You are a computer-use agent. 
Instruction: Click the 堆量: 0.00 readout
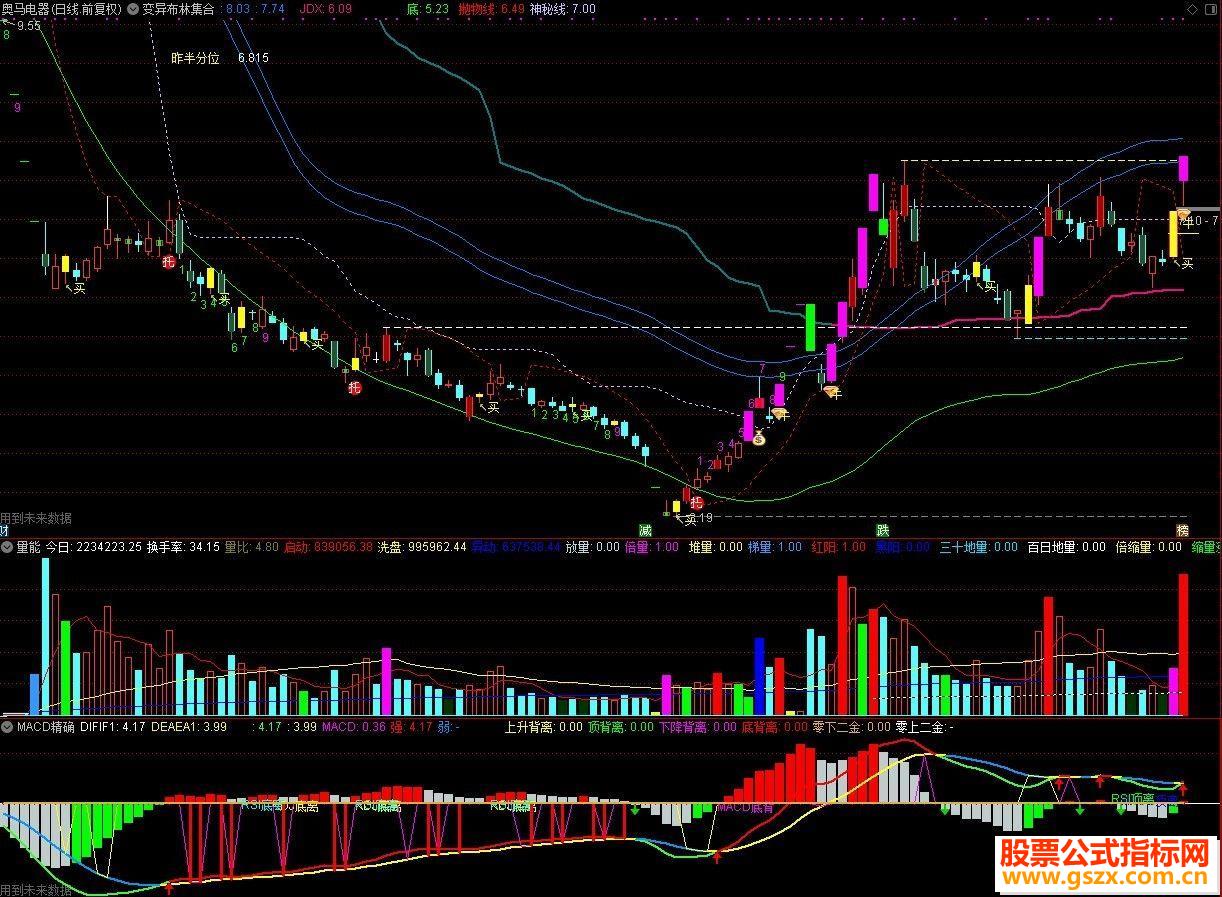tap(715, 548)
